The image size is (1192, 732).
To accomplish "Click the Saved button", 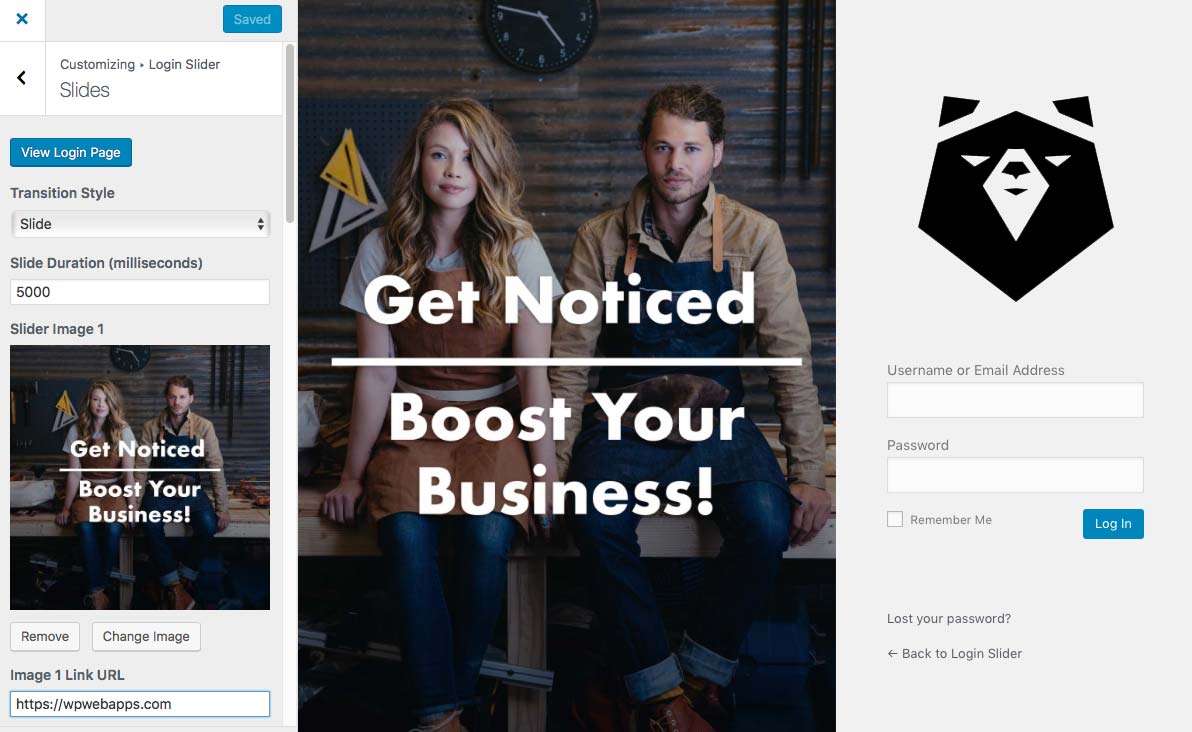I will click(x=252, y=19).
